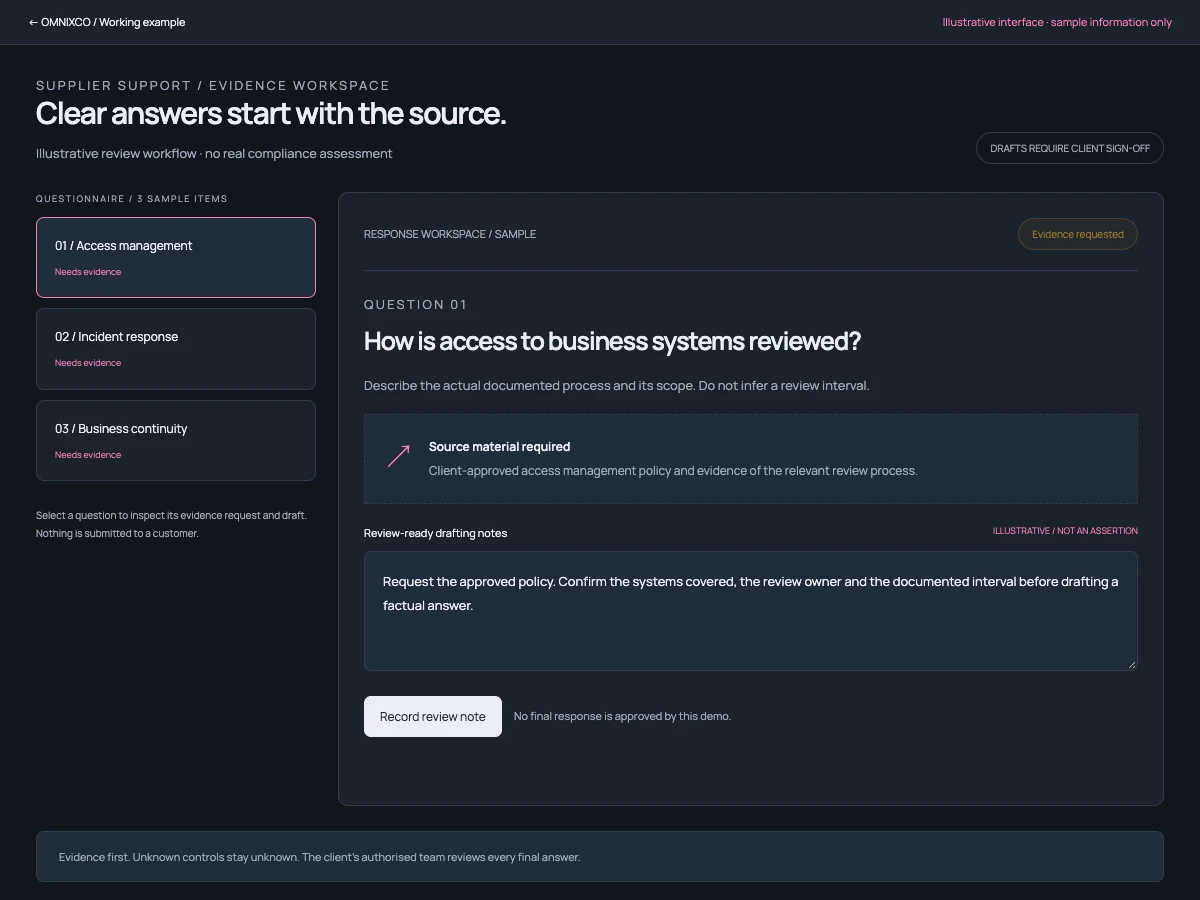Go back via OMNIXCO / Working example link

[107, 22]
